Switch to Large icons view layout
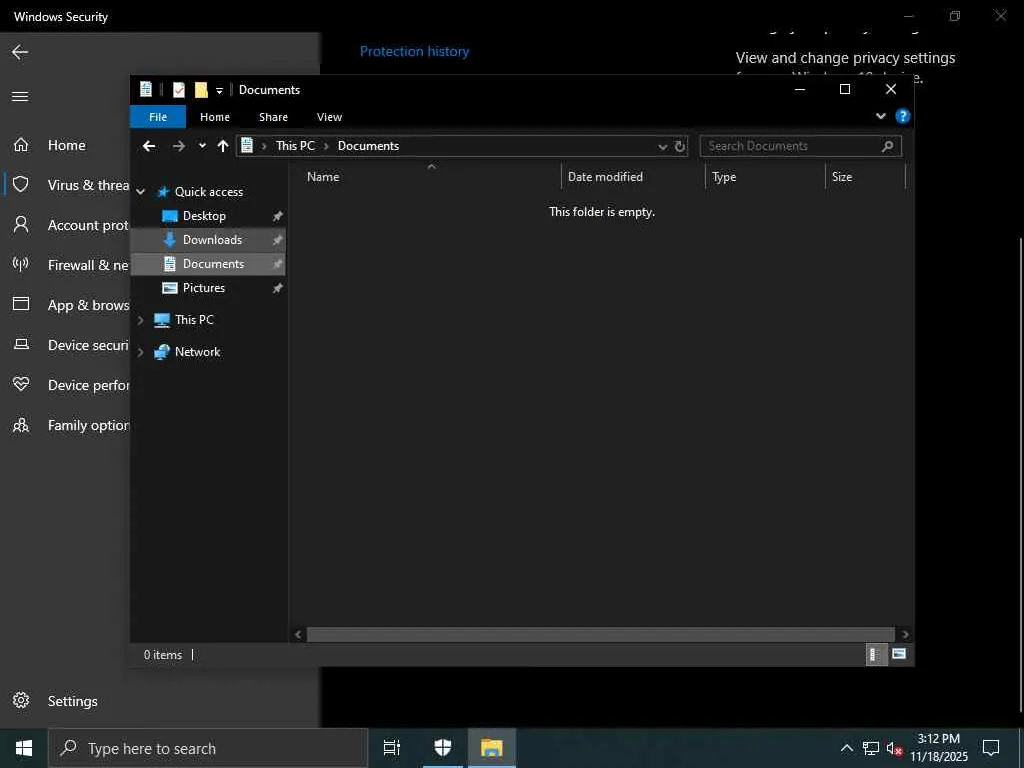Image resolution: width=1024 pixels, height=768 pixels. click(x=899, y=654)
